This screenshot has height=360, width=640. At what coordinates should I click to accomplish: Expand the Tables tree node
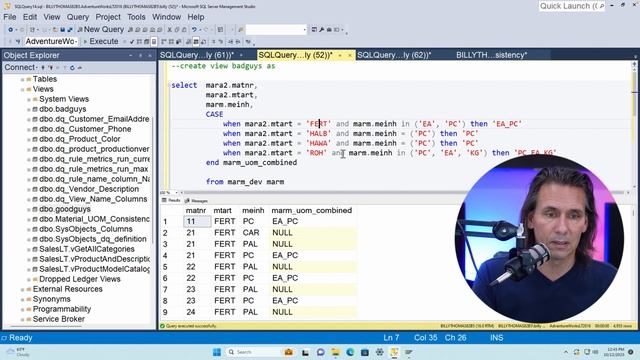[22, 79]
